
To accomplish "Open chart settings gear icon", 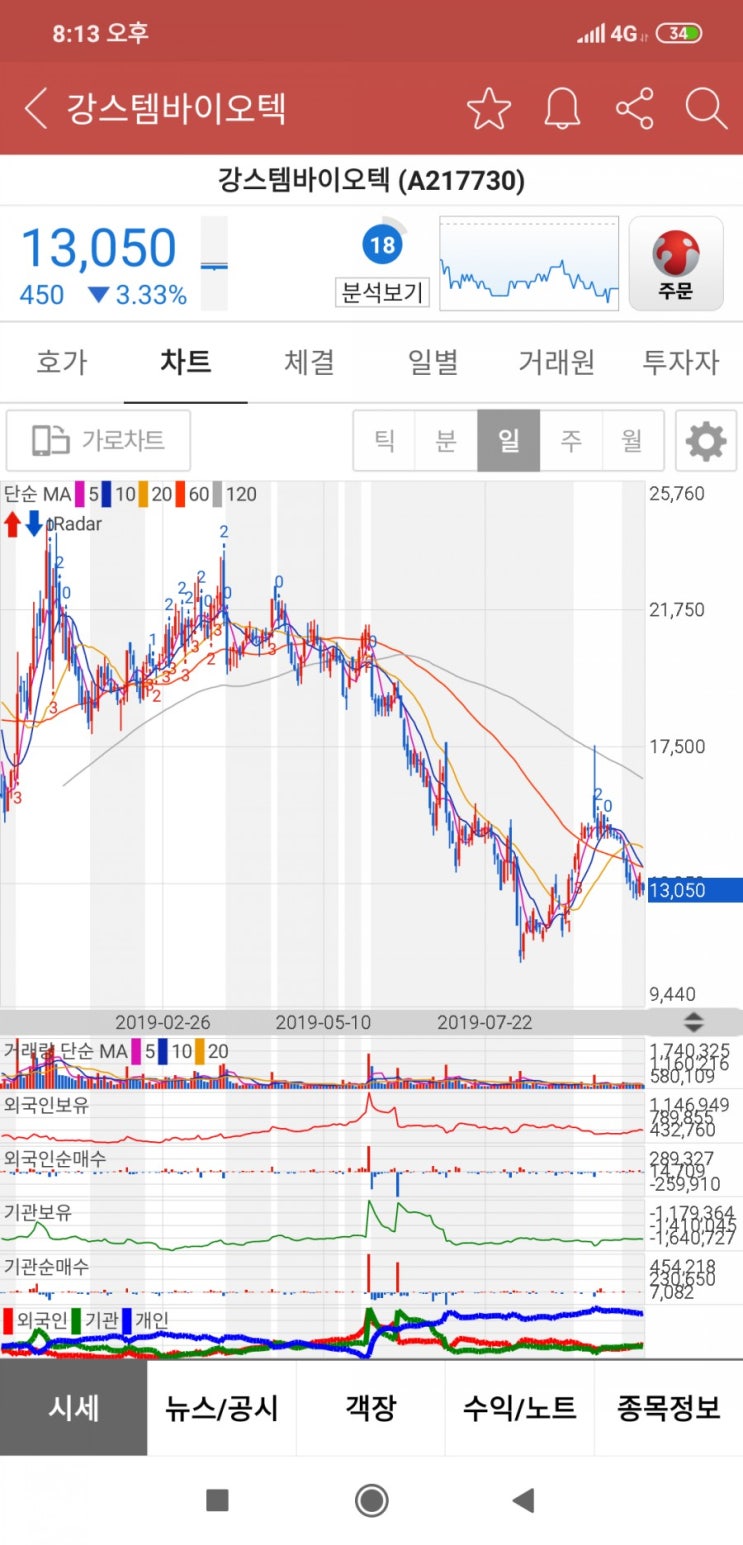I will (706, 440).
